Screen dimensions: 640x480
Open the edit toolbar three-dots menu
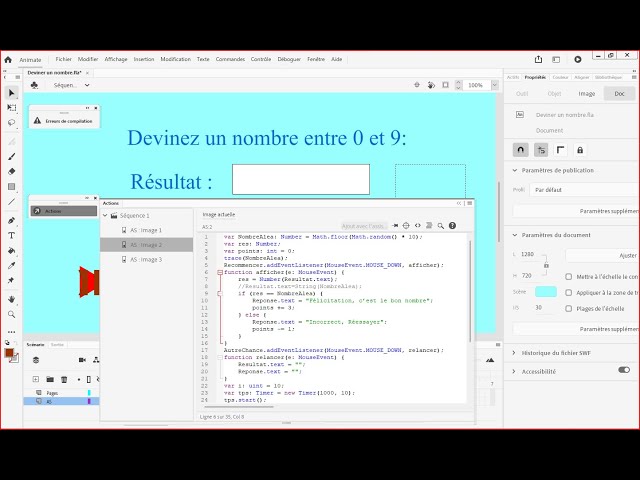[11, 331]
